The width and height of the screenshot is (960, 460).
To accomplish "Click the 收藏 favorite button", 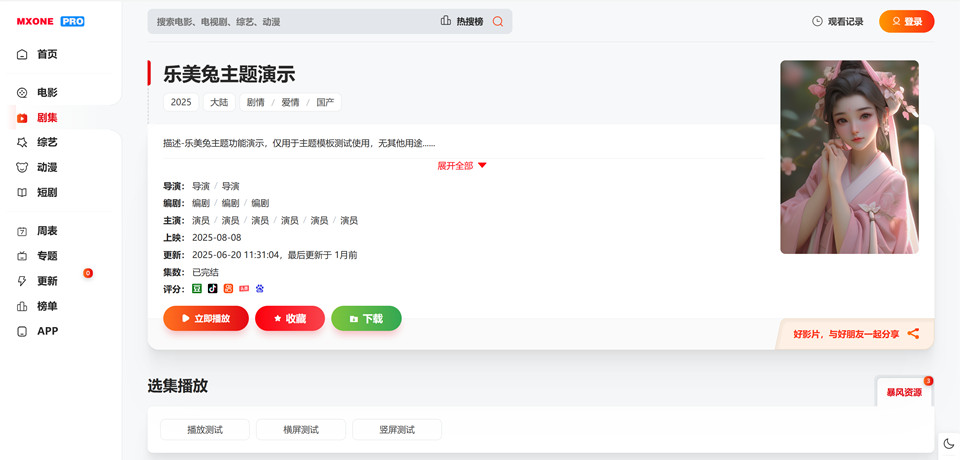I will coord(290,318).
